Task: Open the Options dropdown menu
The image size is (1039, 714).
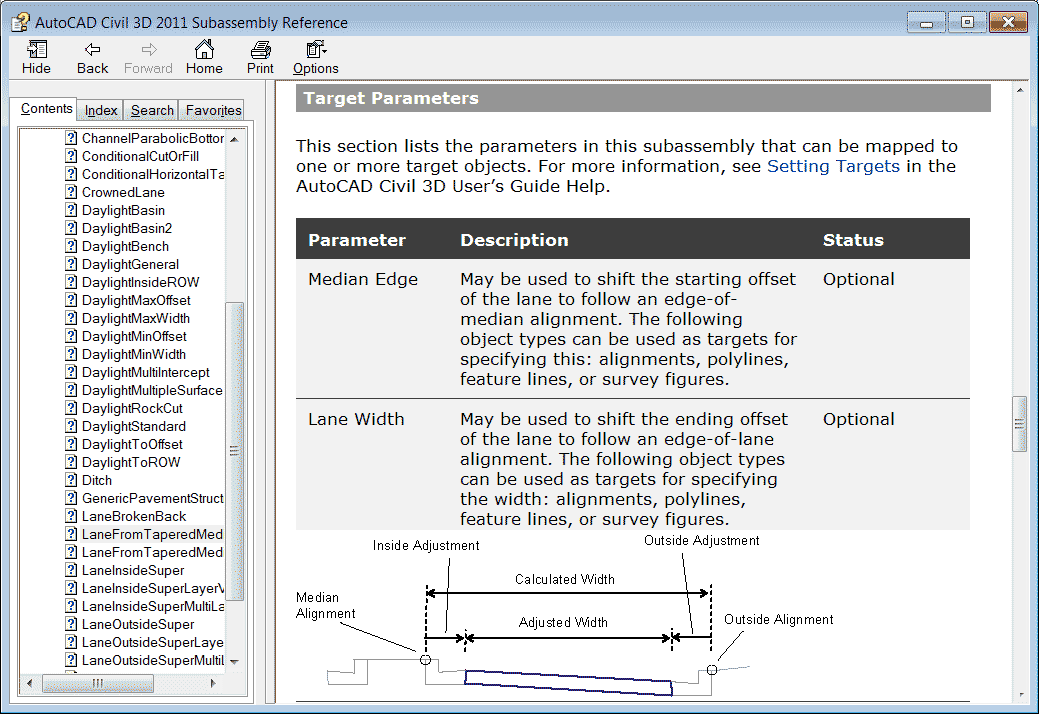Action: [315, 57]
